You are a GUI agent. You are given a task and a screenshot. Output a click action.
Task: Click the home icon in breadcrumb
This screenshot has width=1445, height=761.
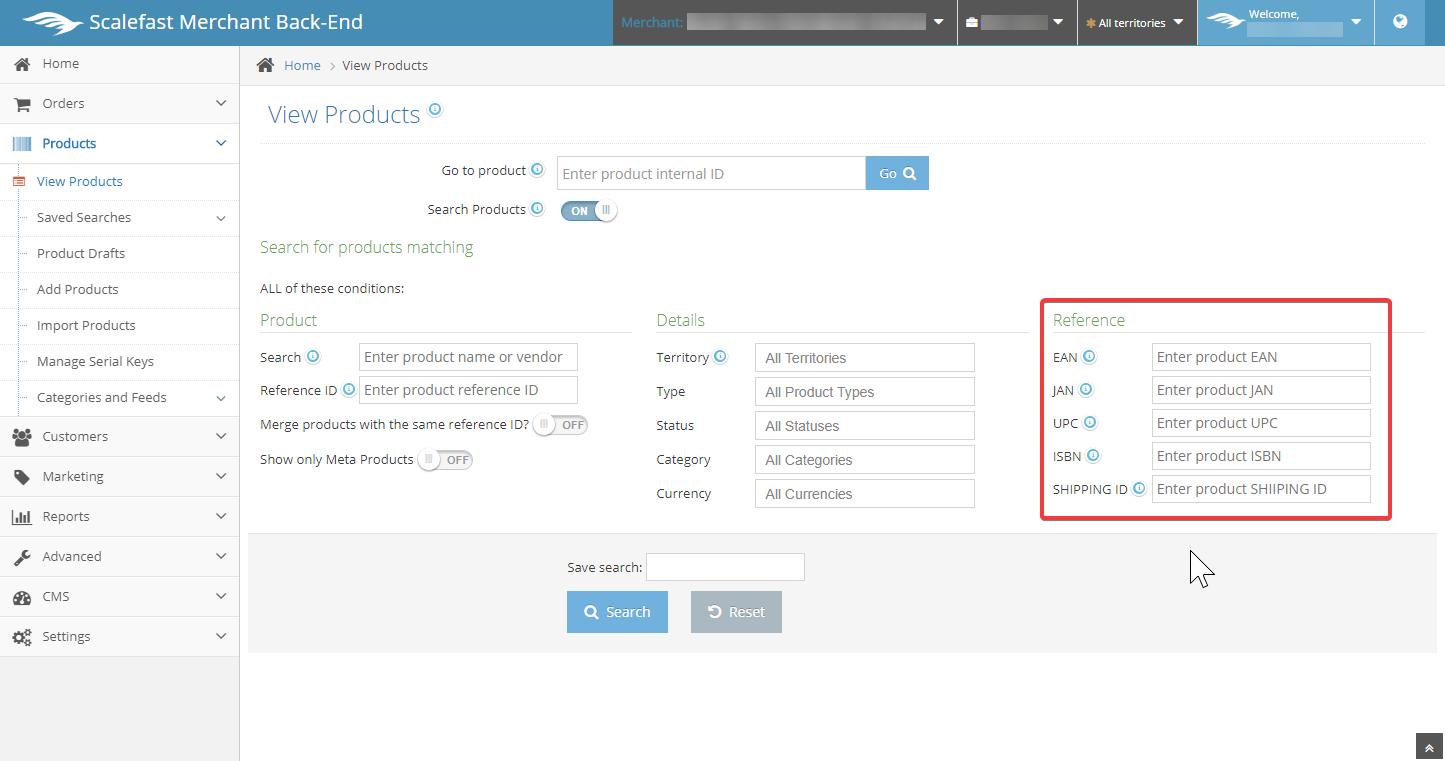click(x=265, y=65)
